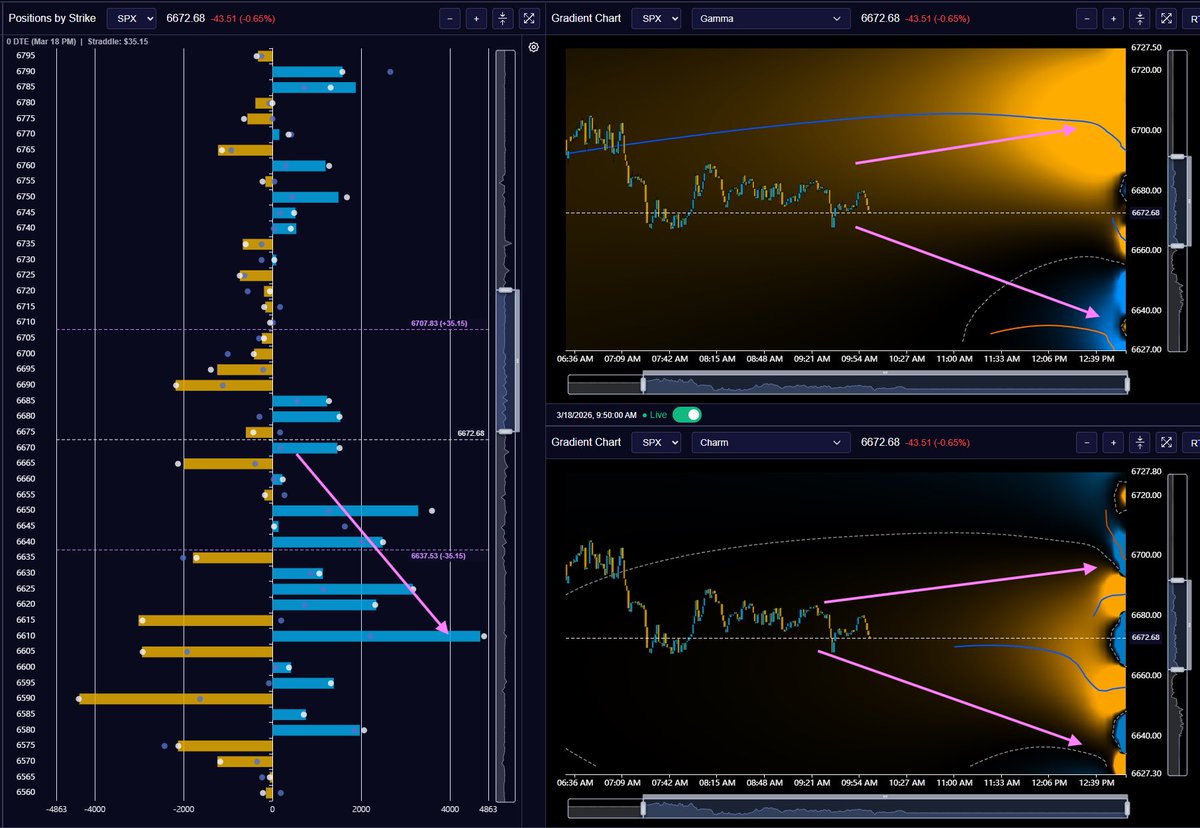Grab lower handle of the strike range slider
Viewport: 1200px width, 828px height.
(x=506, y=431)
